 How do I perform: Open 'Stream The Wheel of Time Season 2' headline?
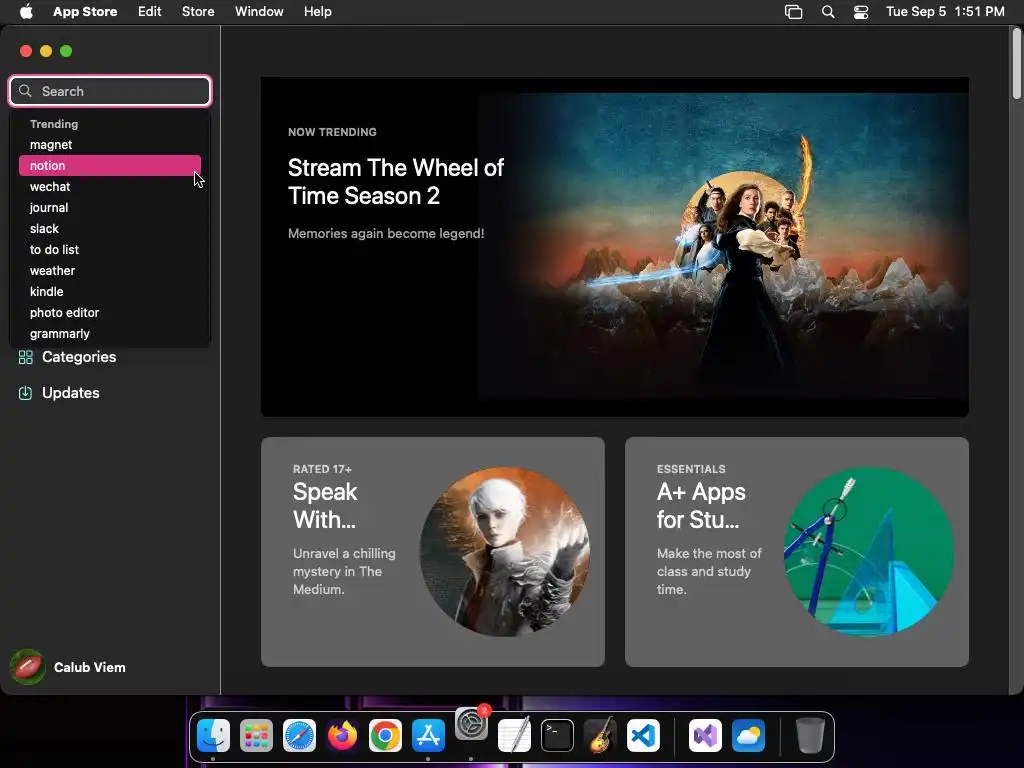point(396,182)
